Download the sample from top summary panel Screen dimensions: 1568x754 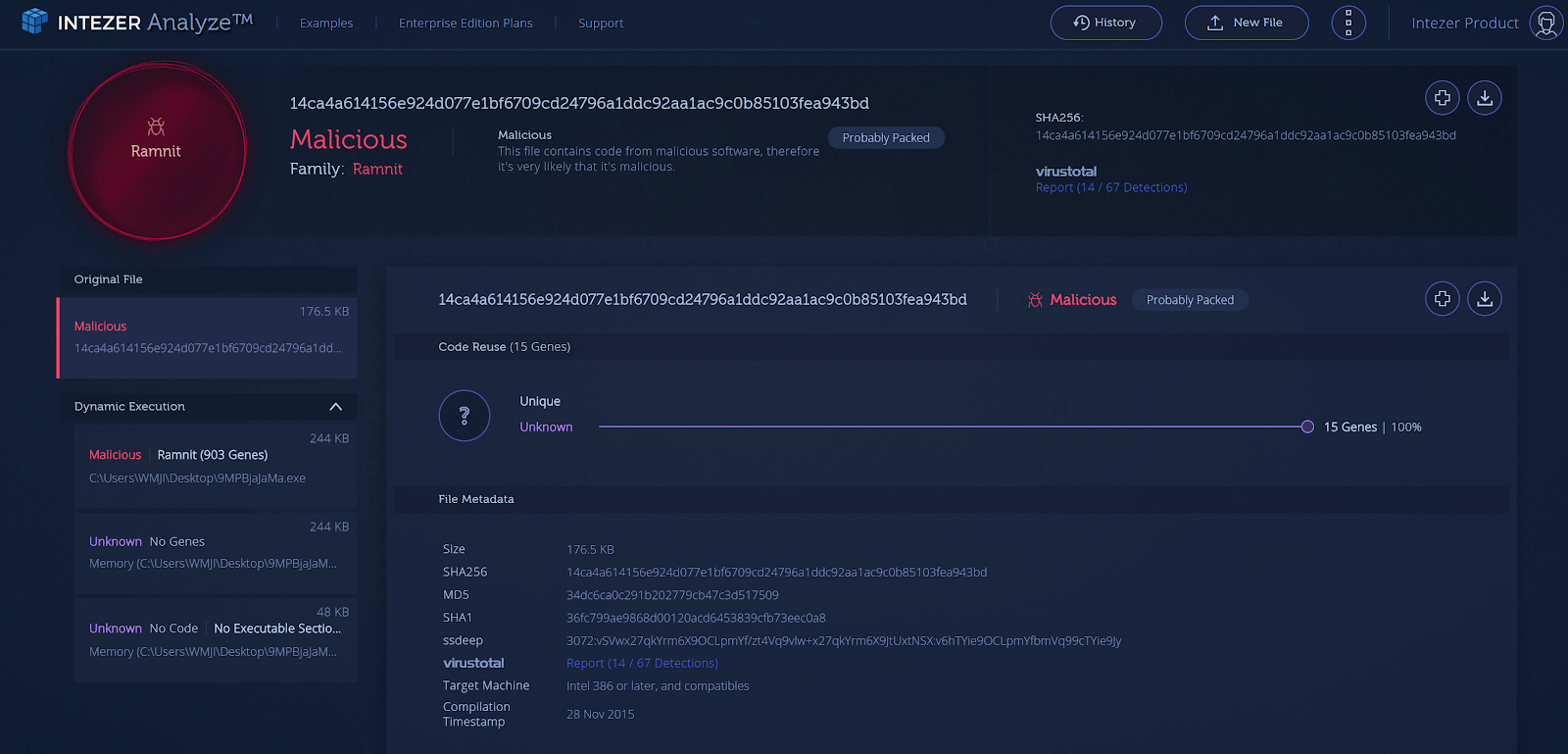tap(1485, 98)
